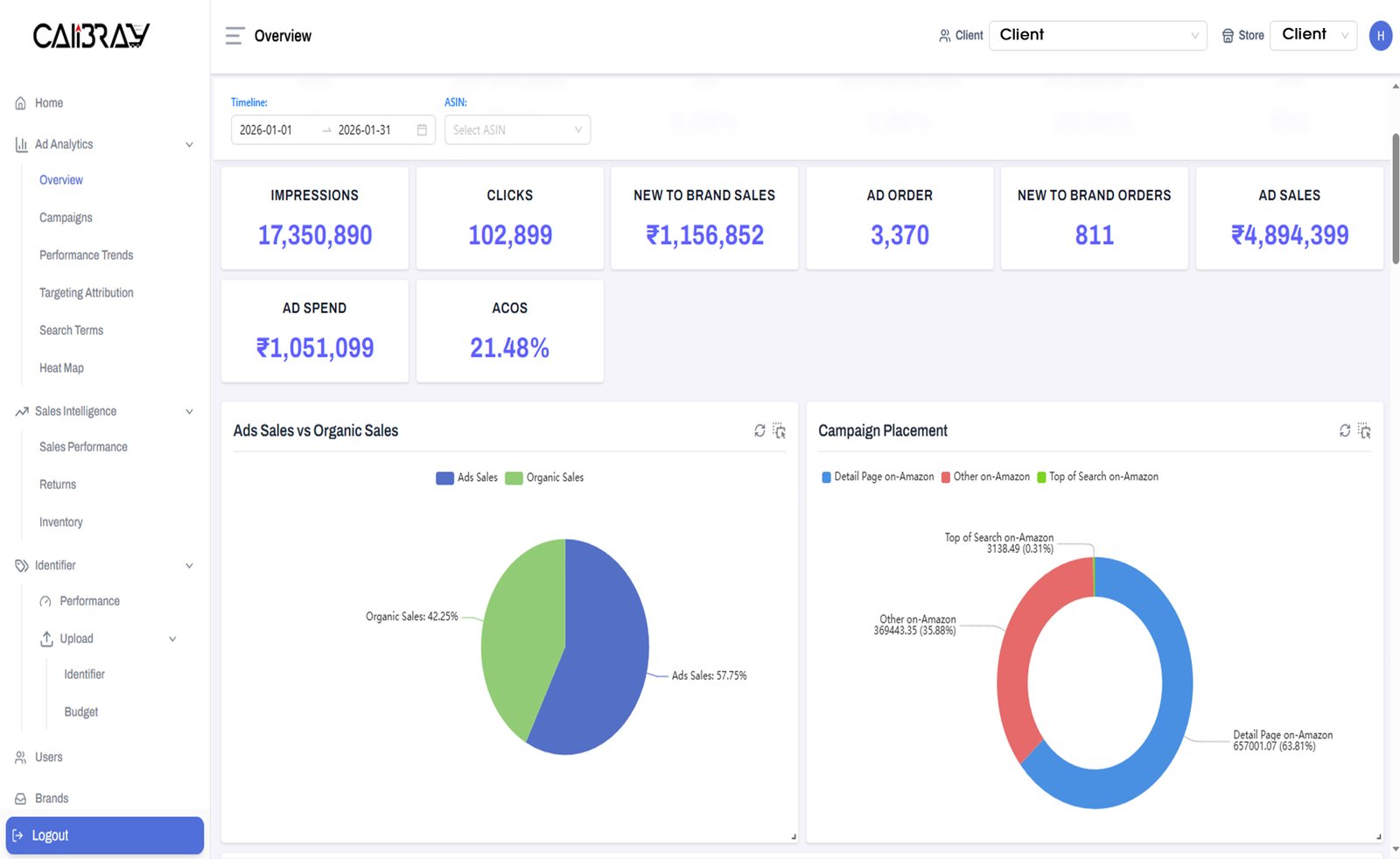Open the calendar icon in Timeline field
1400x859 pixels.
tap(422, 130)
